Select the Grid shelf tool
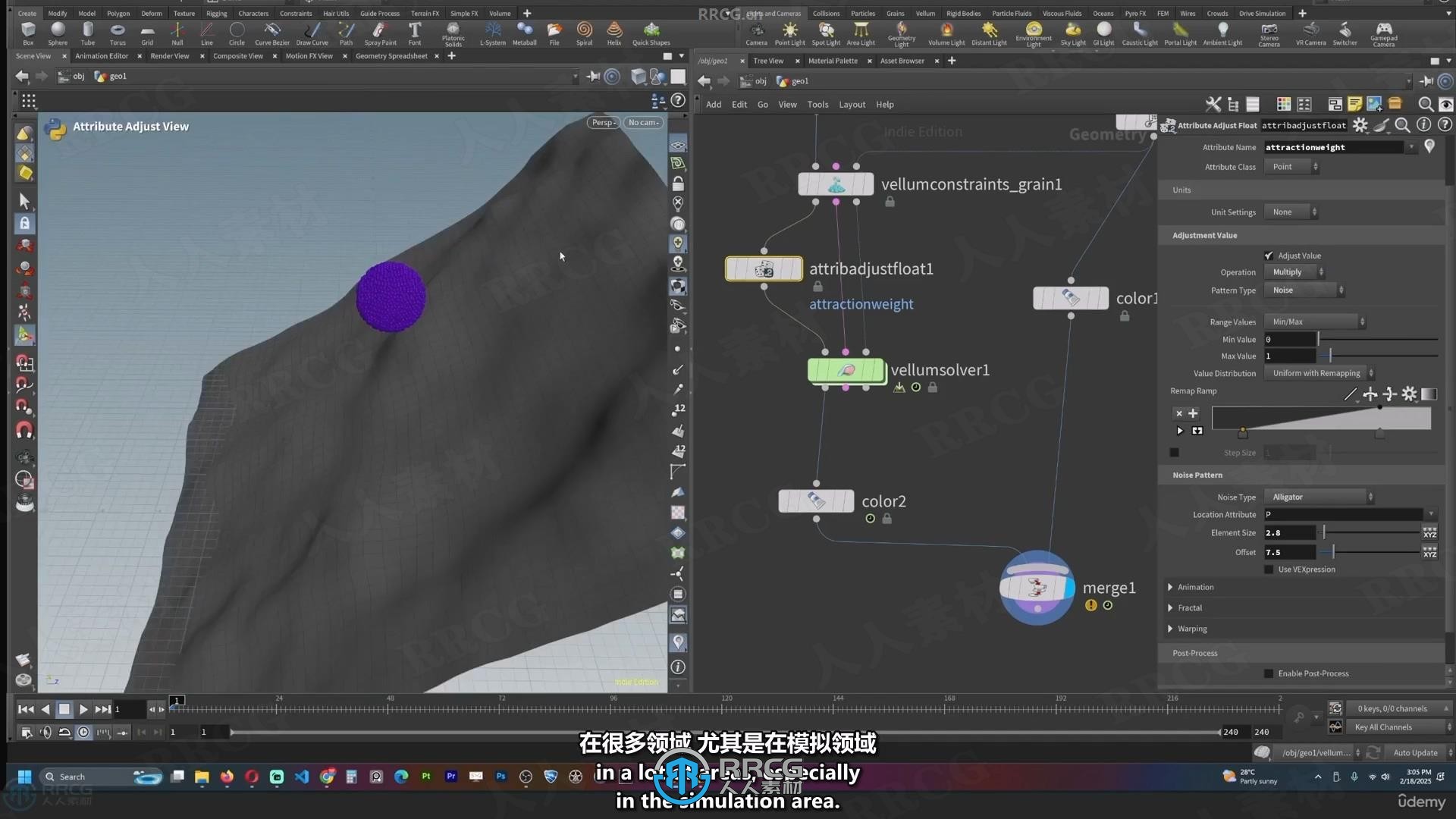The height and width of the screenshot is (819, 1456). [x=147, y=33]
